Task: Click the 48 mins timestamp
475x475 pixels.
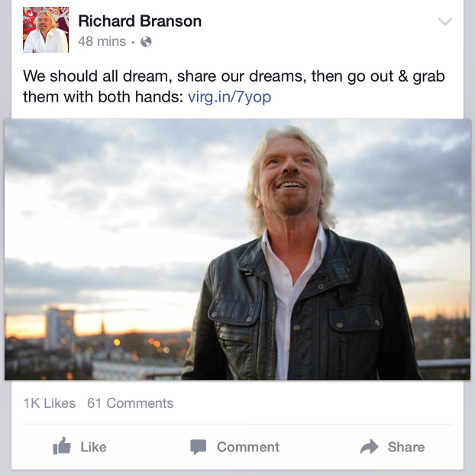Action: (102, 42)
